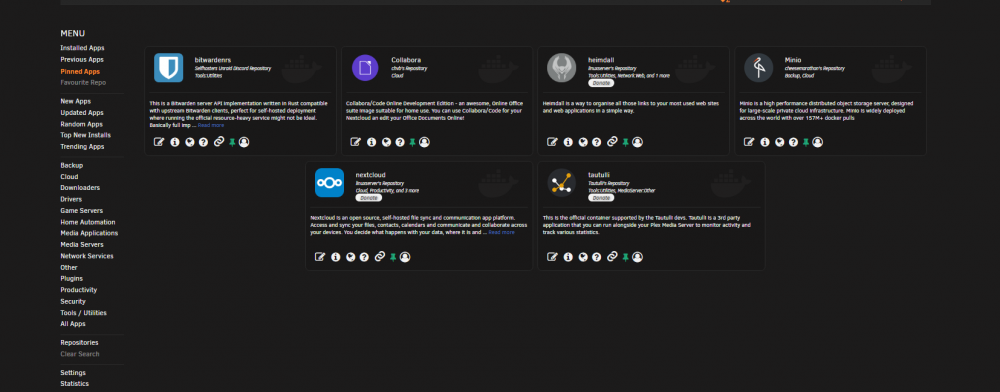The image size is (1000, 392).
Task: Click the Donate button on the tautulli card
Action: (601, 198)
